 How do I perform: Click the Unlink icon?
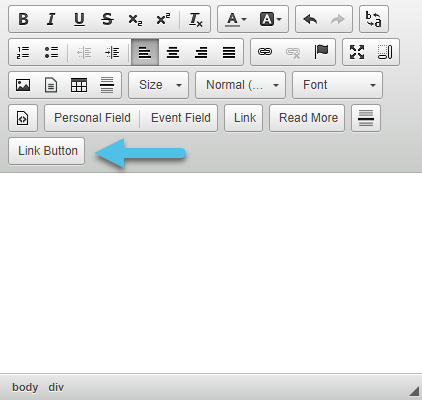click(x=293, y=52)
